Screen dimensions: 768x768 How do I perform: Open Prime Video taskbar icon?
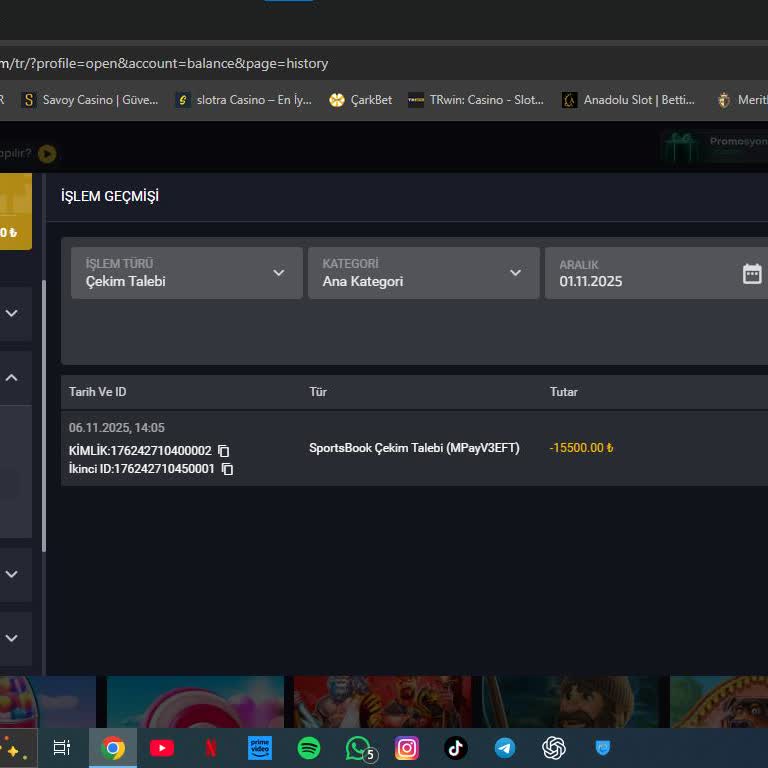tap(260, 748)
